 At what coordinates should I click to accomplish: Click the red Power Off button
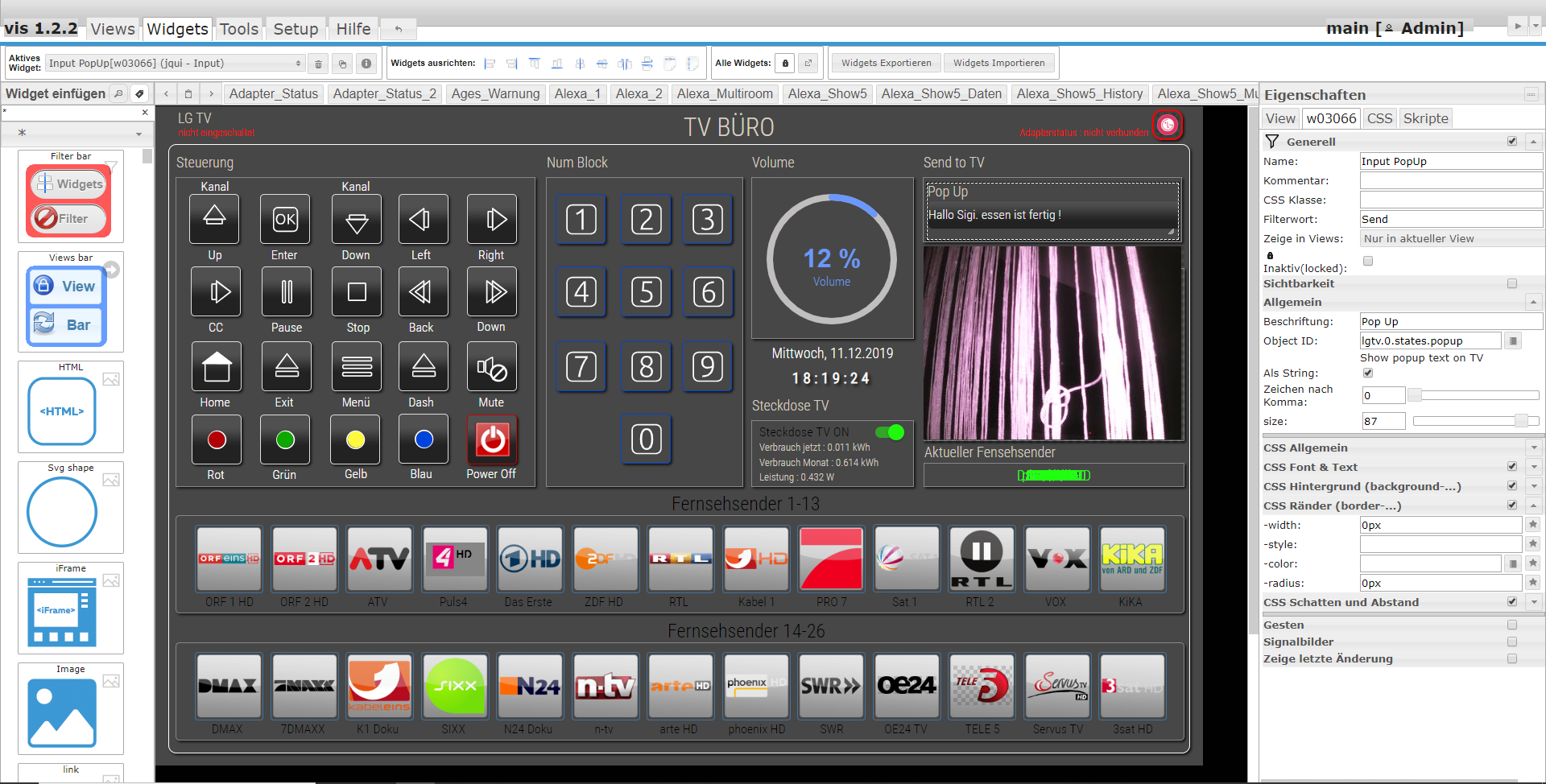[492, 439]
